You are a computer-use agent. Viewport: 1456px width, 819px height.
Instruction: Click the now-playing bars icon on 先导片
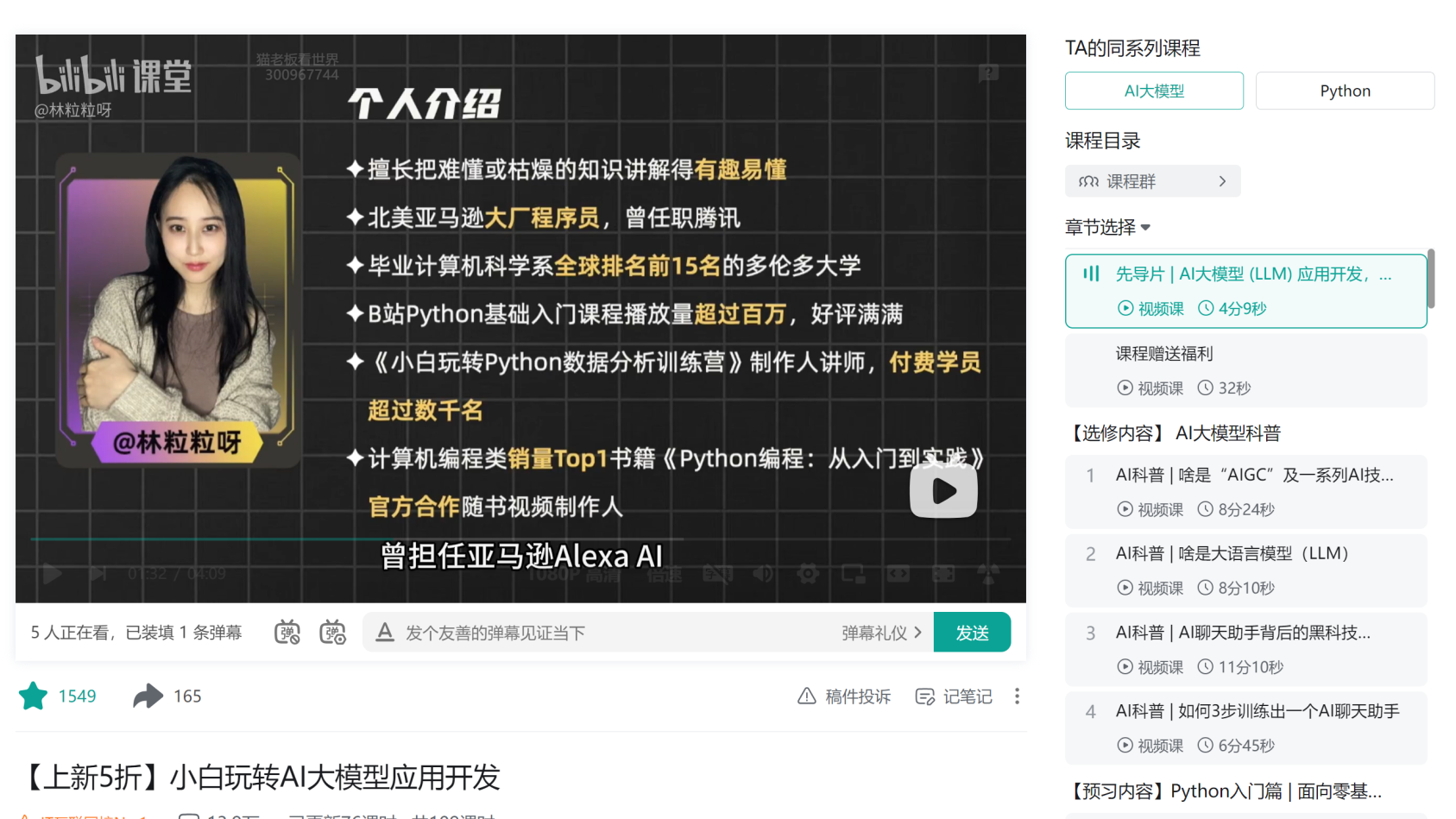pos(1091,274)
